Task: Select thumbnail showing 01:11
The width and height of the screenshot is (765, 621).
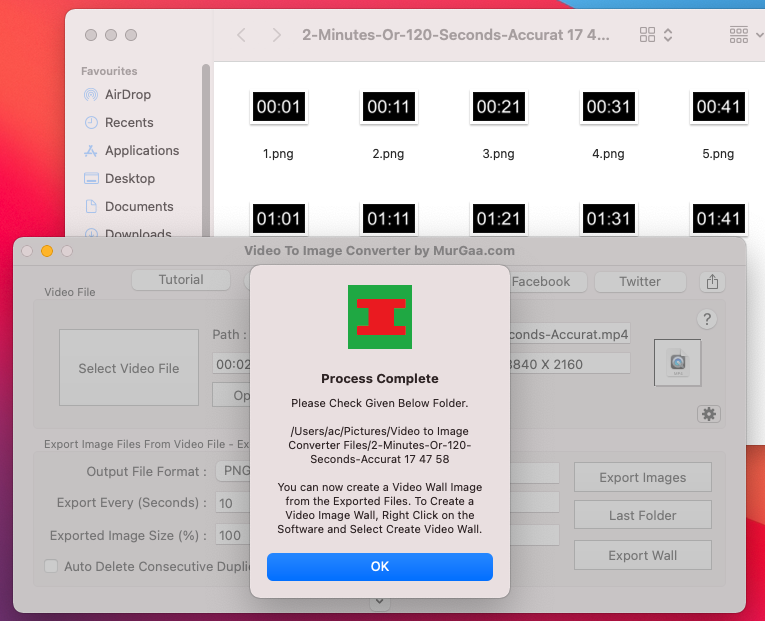Action: pos(388,219)
